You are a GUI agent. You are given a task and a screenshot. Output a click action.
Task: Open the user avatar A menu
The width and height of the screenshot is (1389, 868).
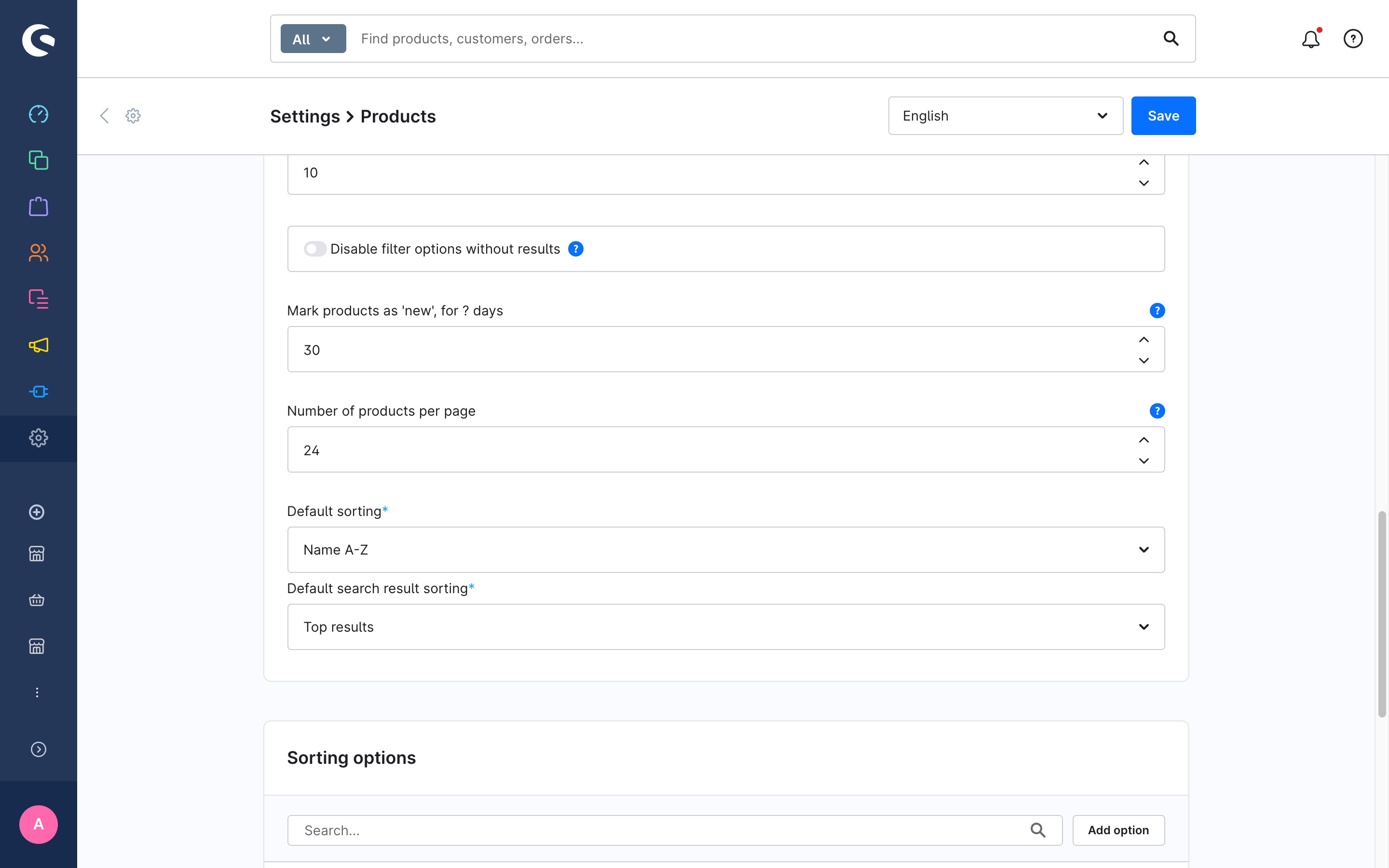click(x=39, y=825)
